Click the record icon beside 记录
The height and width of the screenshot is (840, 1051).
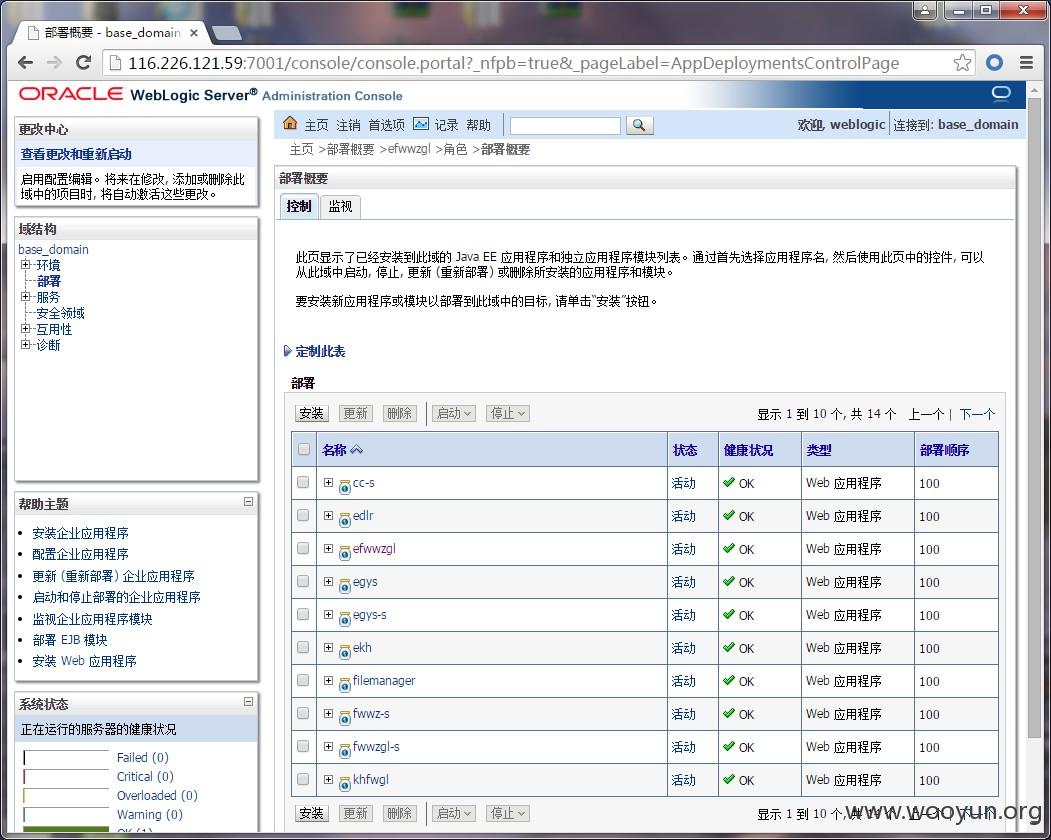point(420,124)
